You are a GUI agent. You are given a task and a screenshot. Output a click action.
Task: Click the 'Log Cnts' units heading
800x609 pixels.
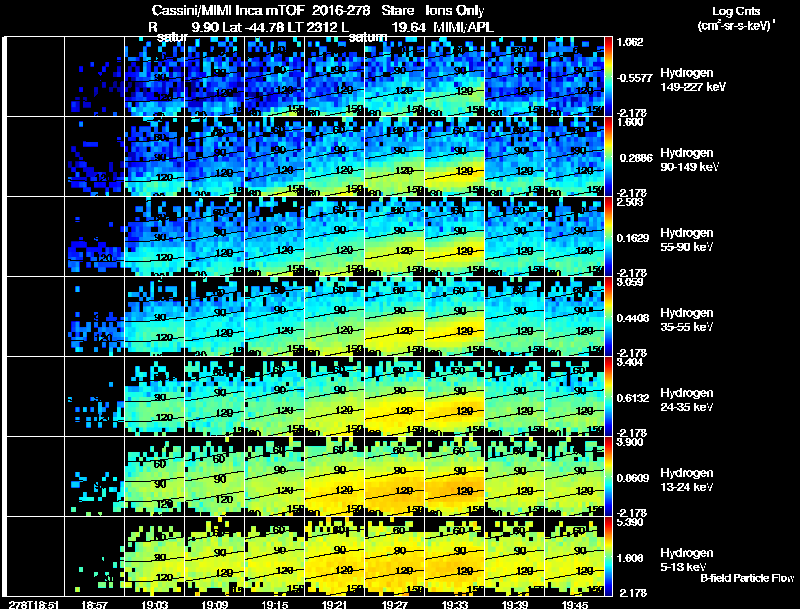(x=736, y=11)
